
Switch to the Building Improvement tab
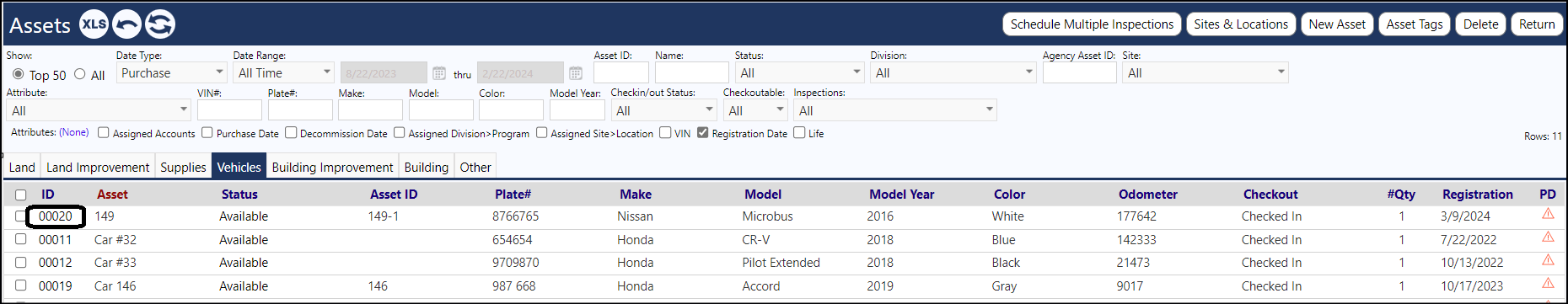pyautogui.click(x=332, y=167)
